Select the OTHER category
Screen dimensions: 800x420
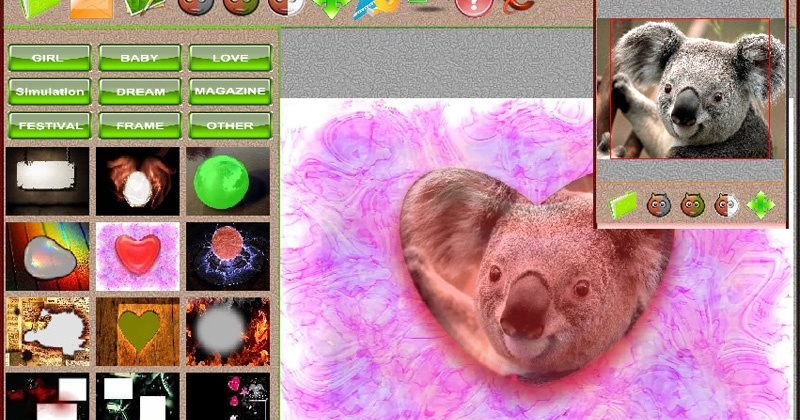coord(230,125)
